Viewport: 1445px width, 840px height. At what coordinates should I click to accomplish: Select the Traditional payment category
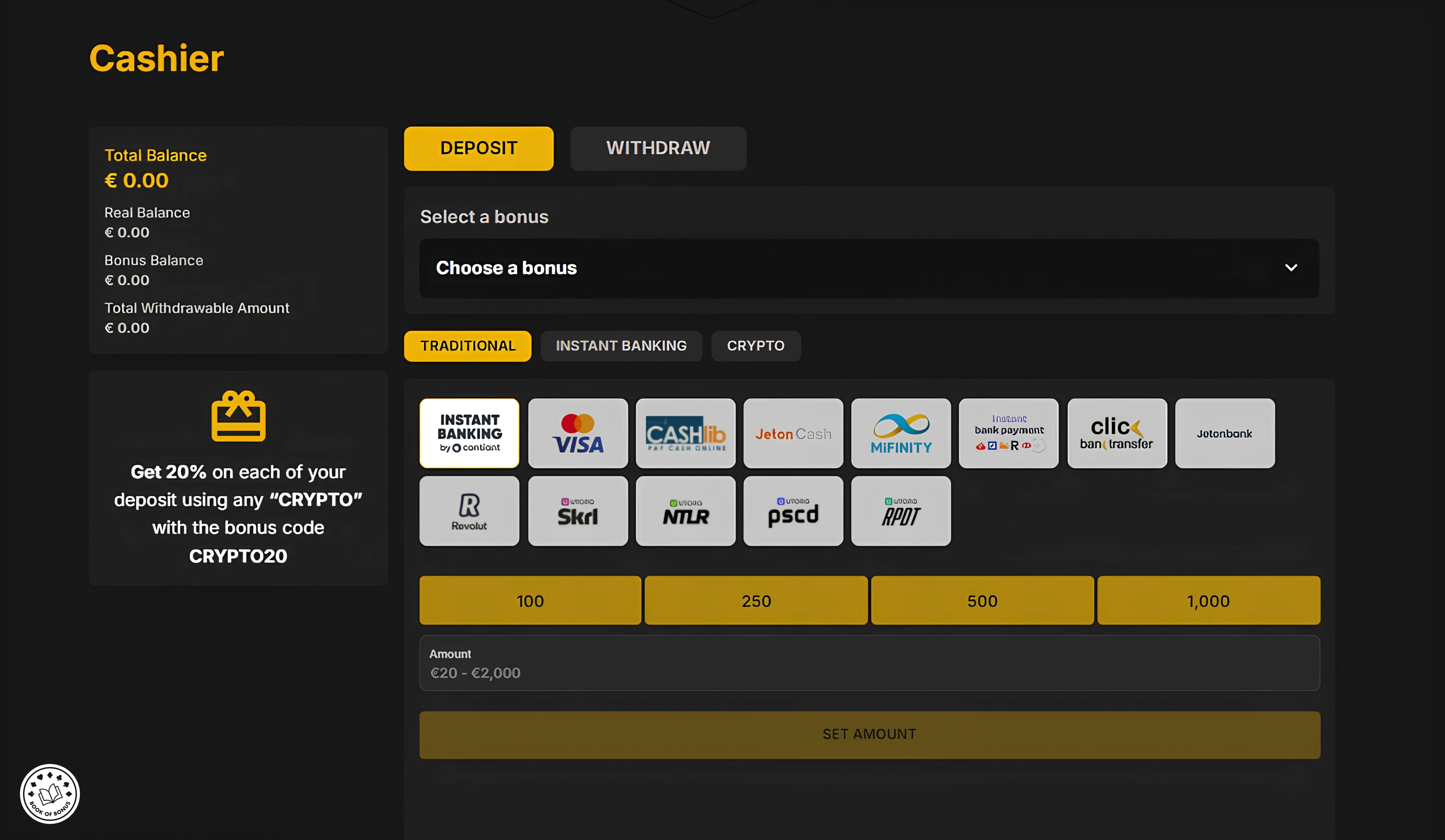(468, 346)
